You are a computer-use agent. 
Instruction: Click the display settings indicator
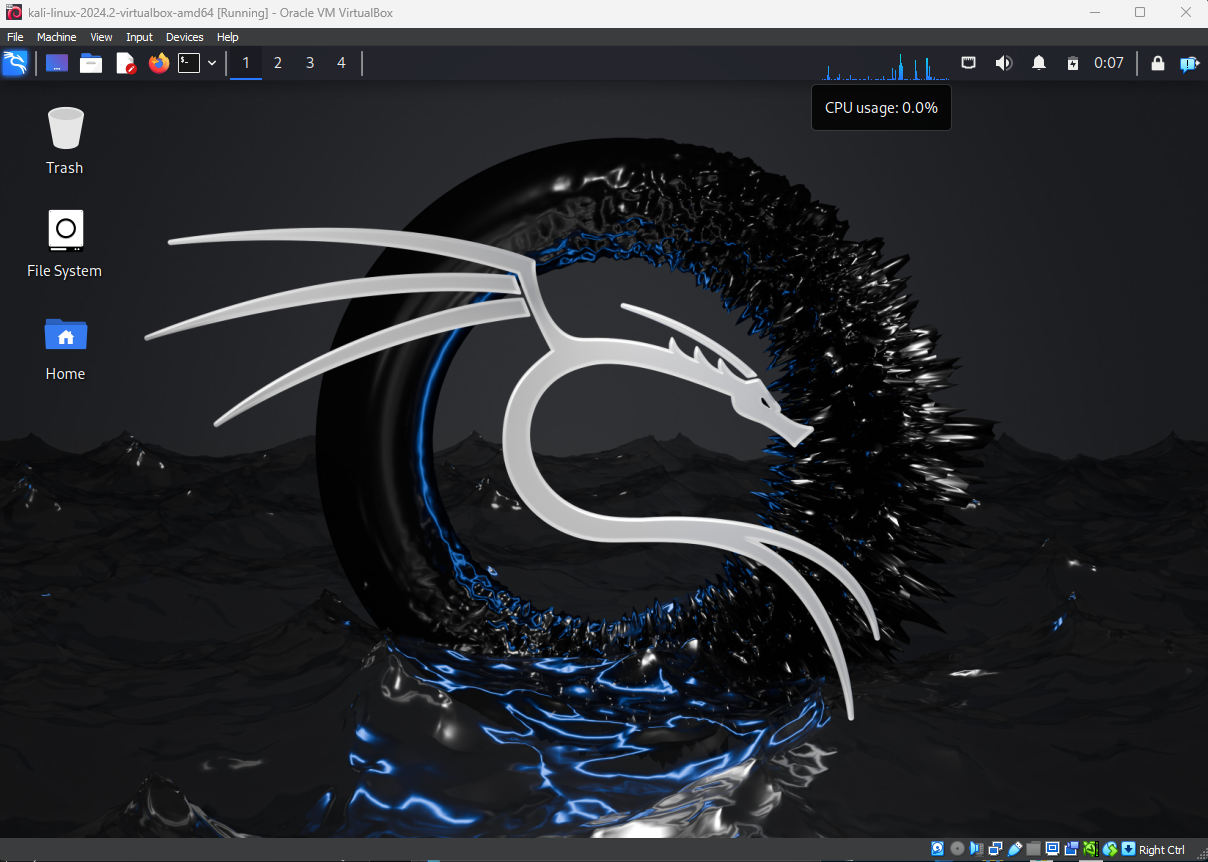pos(1052,849)
